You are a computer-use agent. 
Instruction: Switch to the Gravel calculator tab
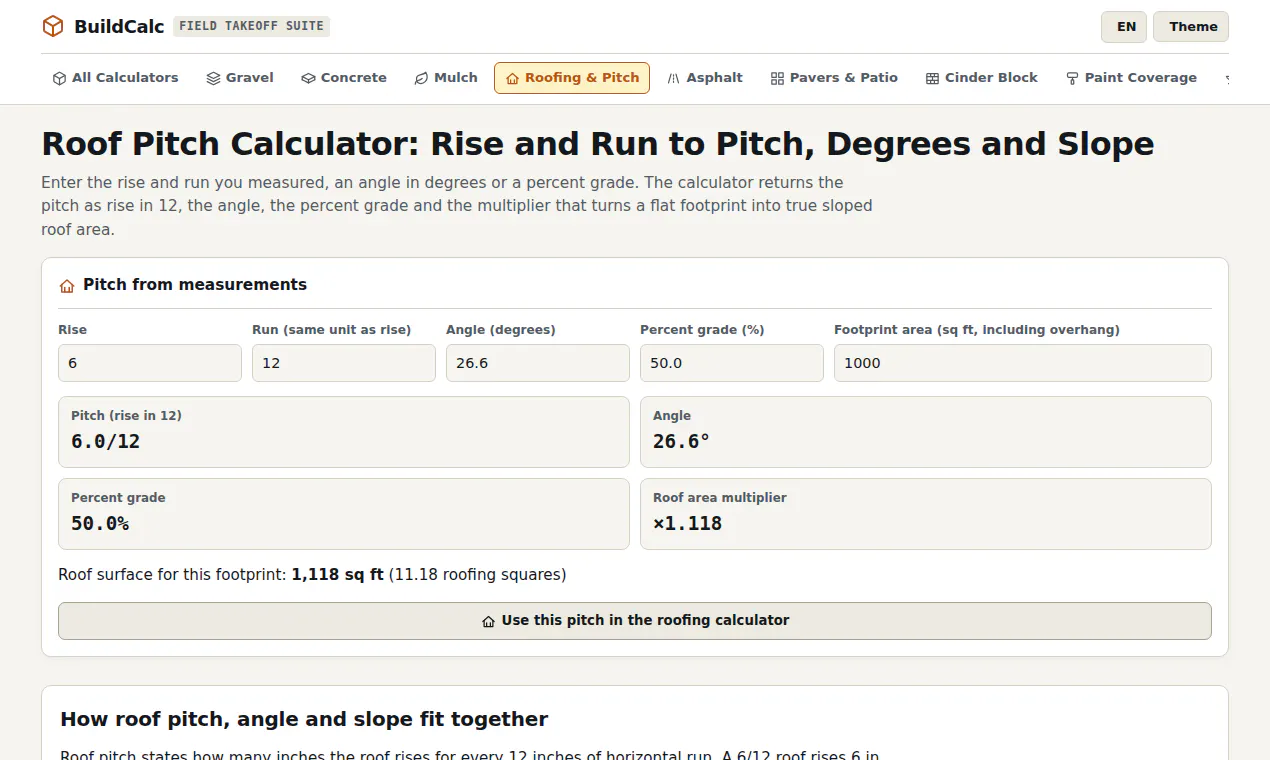[240, 78]
